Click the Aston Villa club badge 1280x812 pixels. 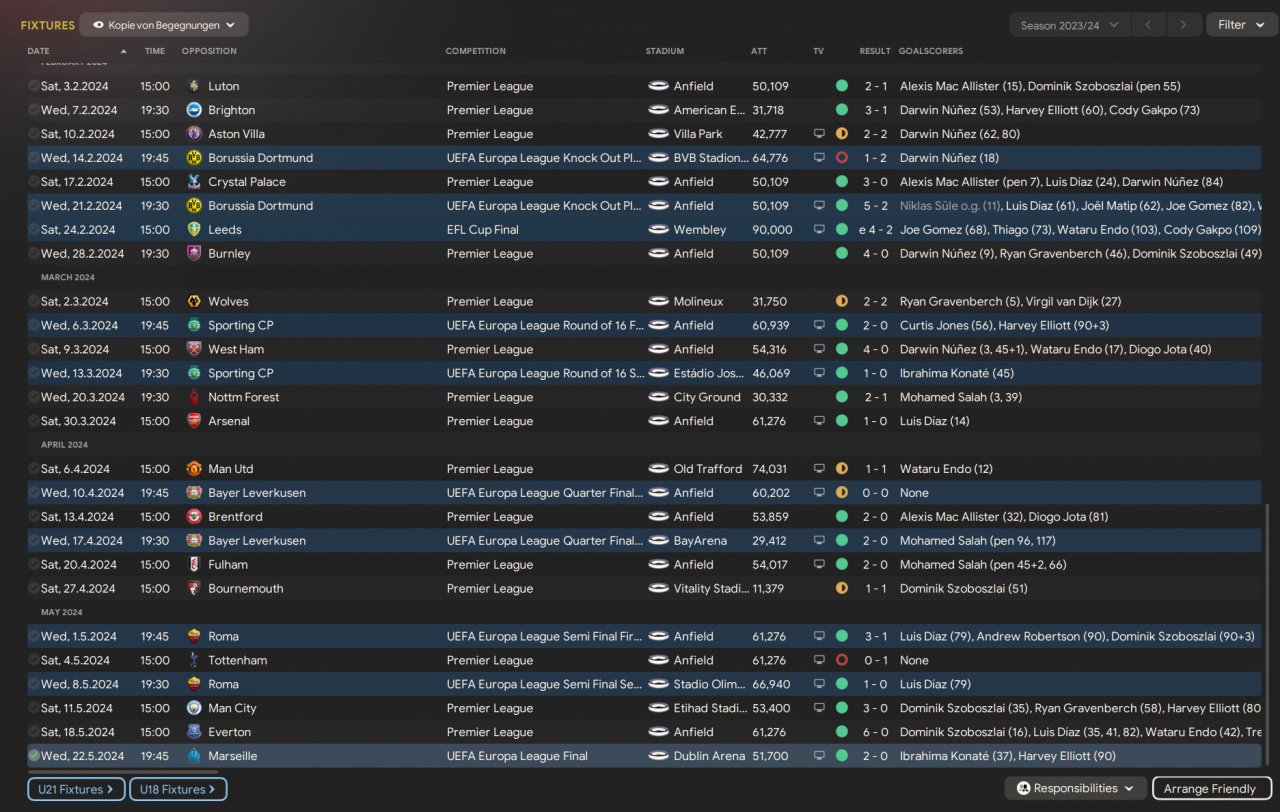194,134
